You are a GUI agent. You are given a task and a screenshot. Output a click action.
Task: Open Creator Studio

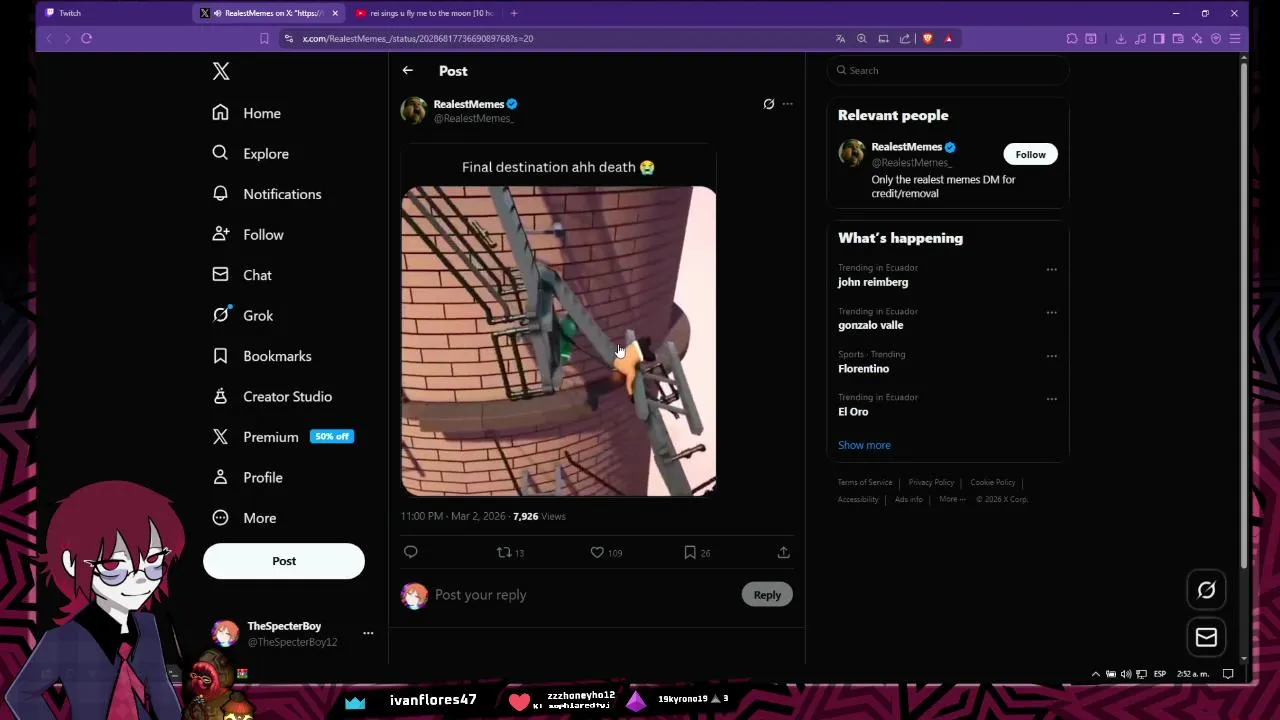pos(272,396)
